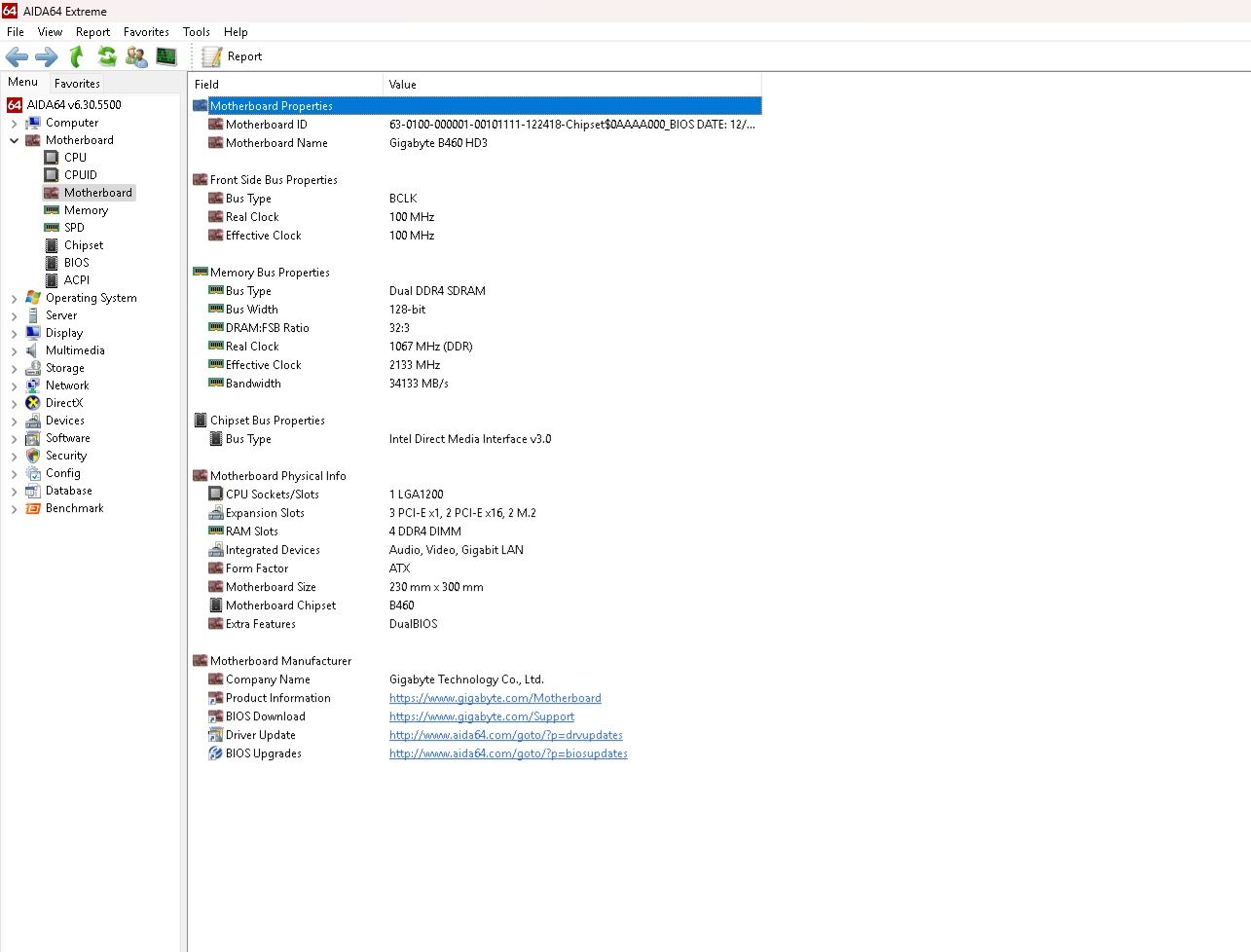Click the CPUID chip icon in tree
The image size is (1251, 952).
point(52,175)
